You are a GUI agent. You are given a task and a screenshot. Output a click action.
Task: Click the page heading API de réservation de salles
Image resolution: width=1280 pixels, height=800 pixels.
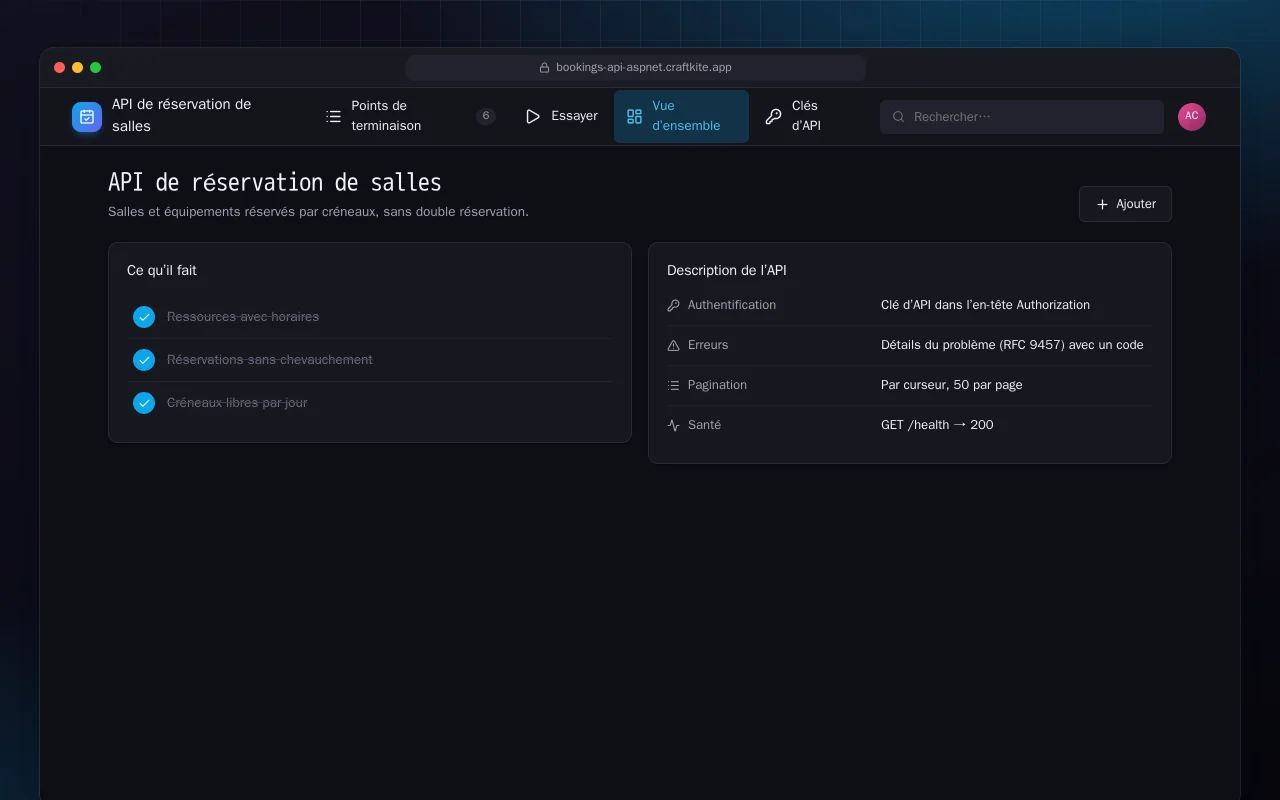[275, 183]
